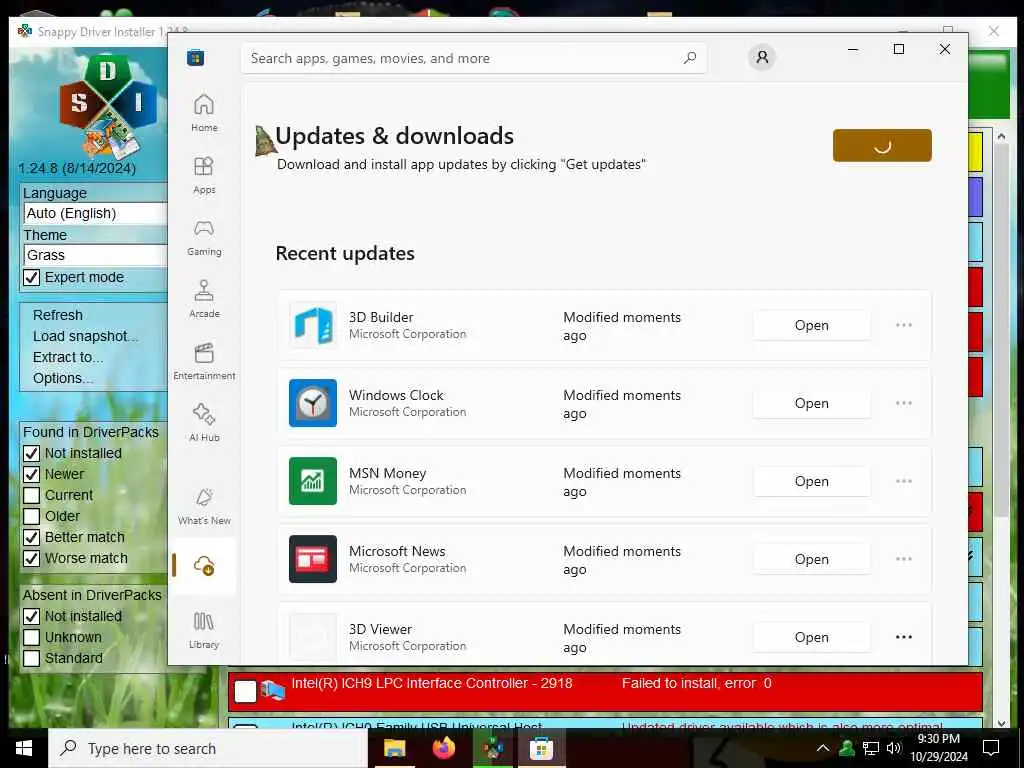Toggle the Better match checkbox

tap(31, 537)
